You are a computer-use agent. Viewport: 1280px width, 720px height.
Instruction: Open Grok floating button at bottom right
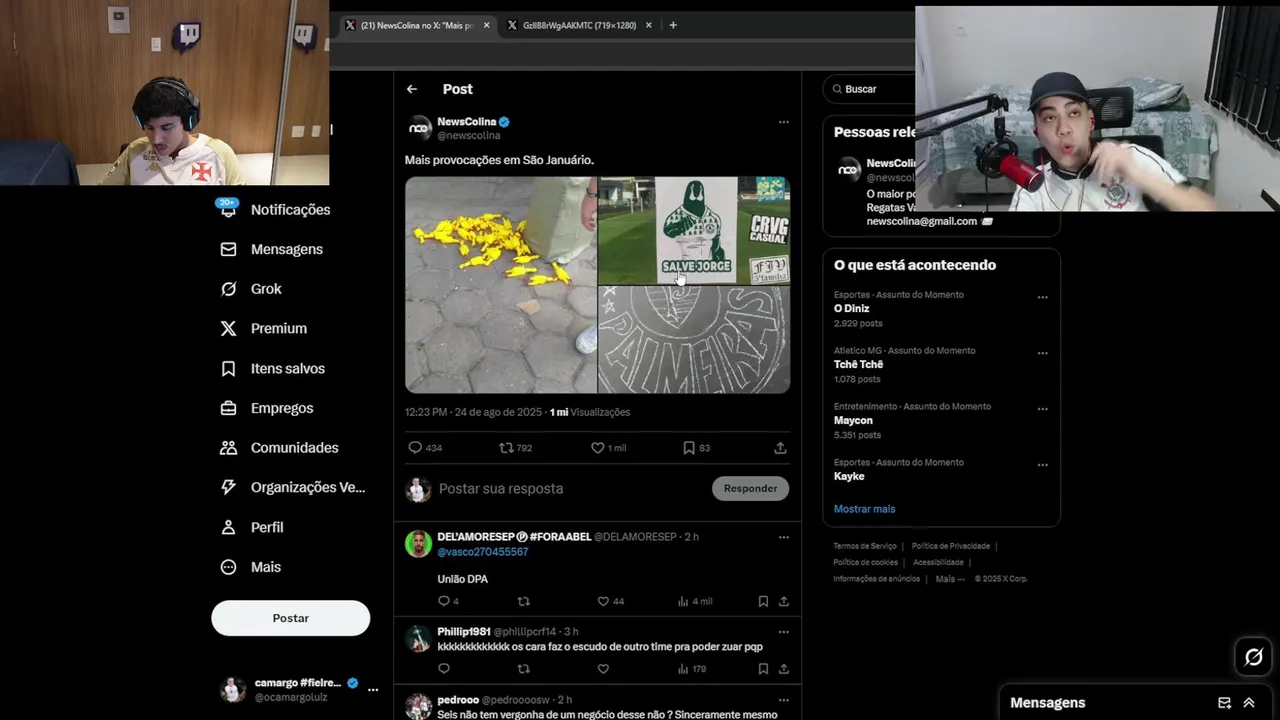(1253, 657)
